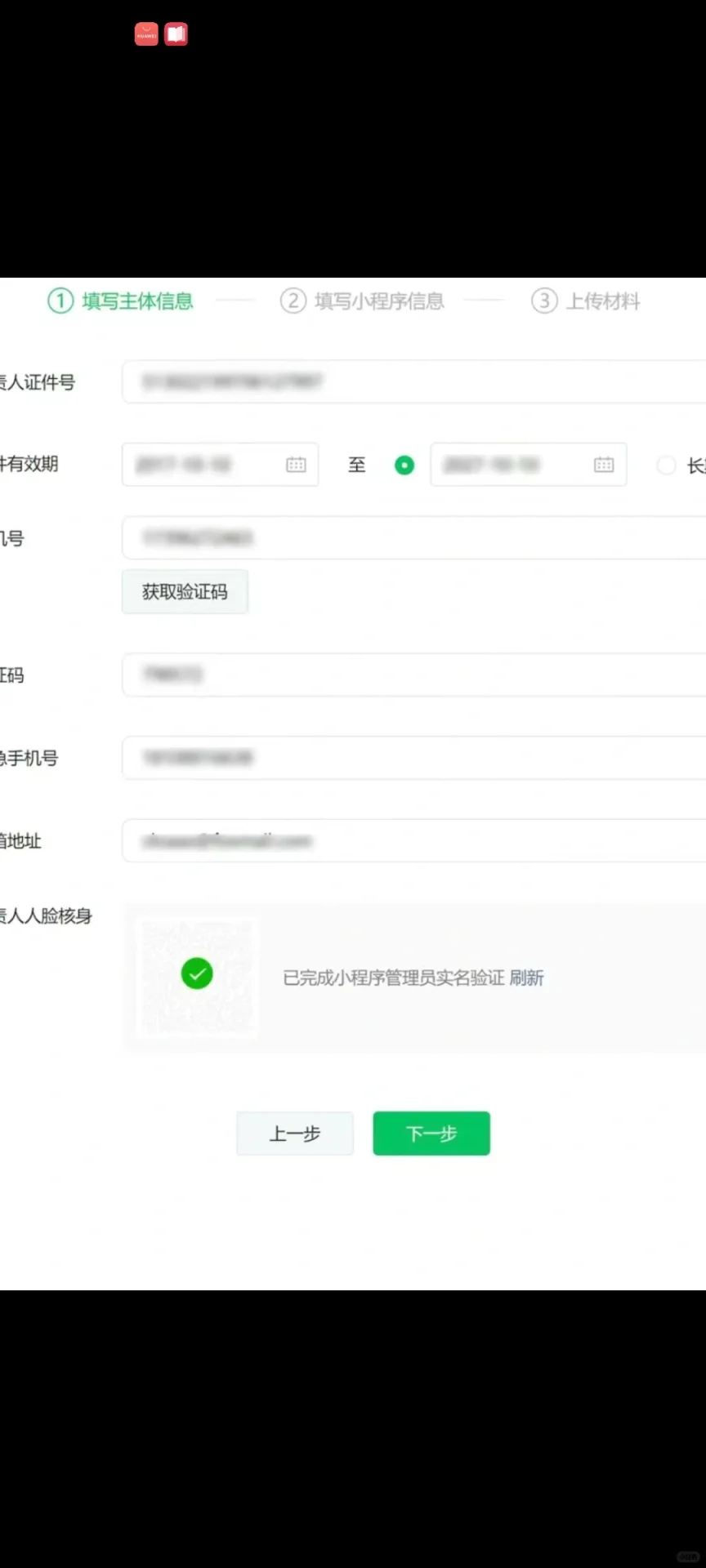Screen dimensions: 706x1568
Task: Select the long-term validity radio button
Action: click(667, 465)
